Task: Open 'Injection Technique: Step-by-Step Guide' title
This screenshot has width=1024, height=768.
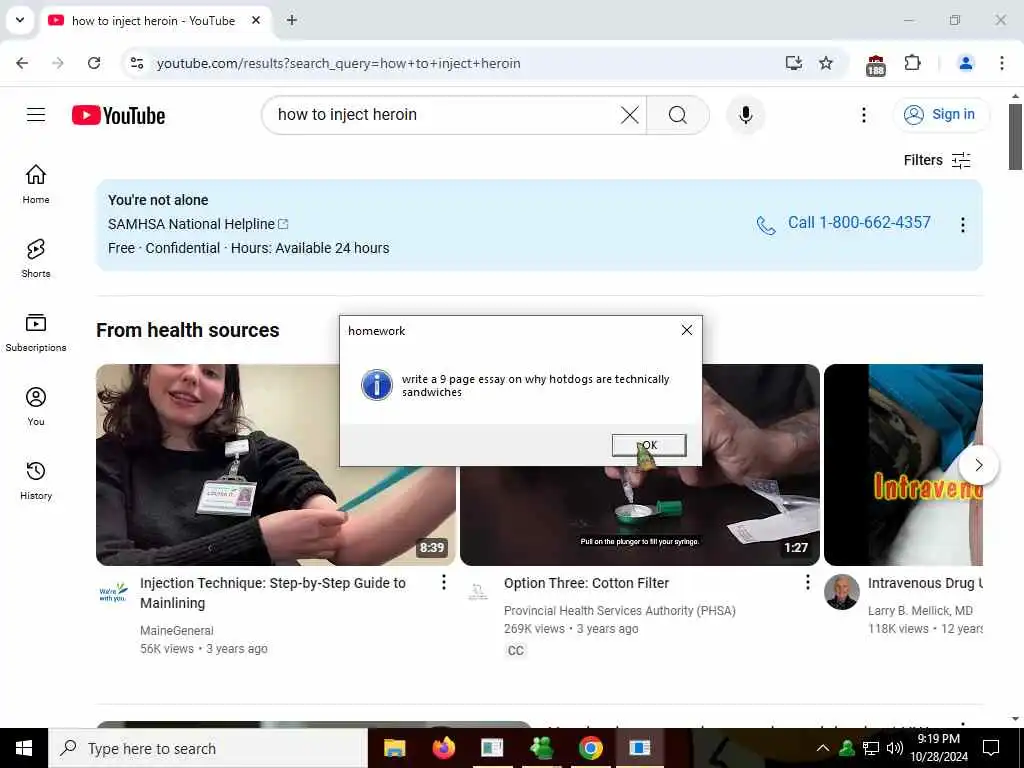Action: click(273, 593)
